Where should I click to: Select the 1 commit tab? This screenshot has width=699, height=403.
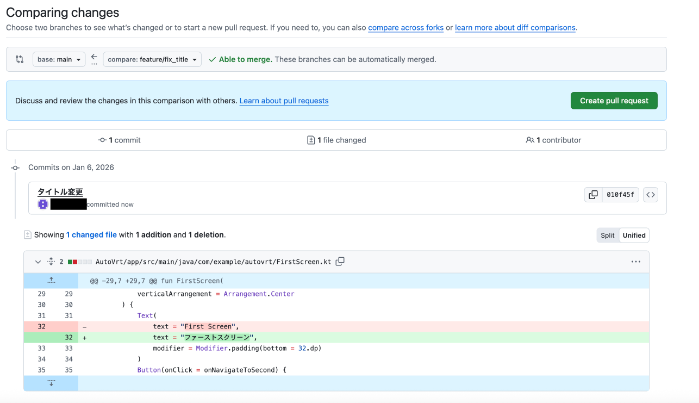click(119, 140)
